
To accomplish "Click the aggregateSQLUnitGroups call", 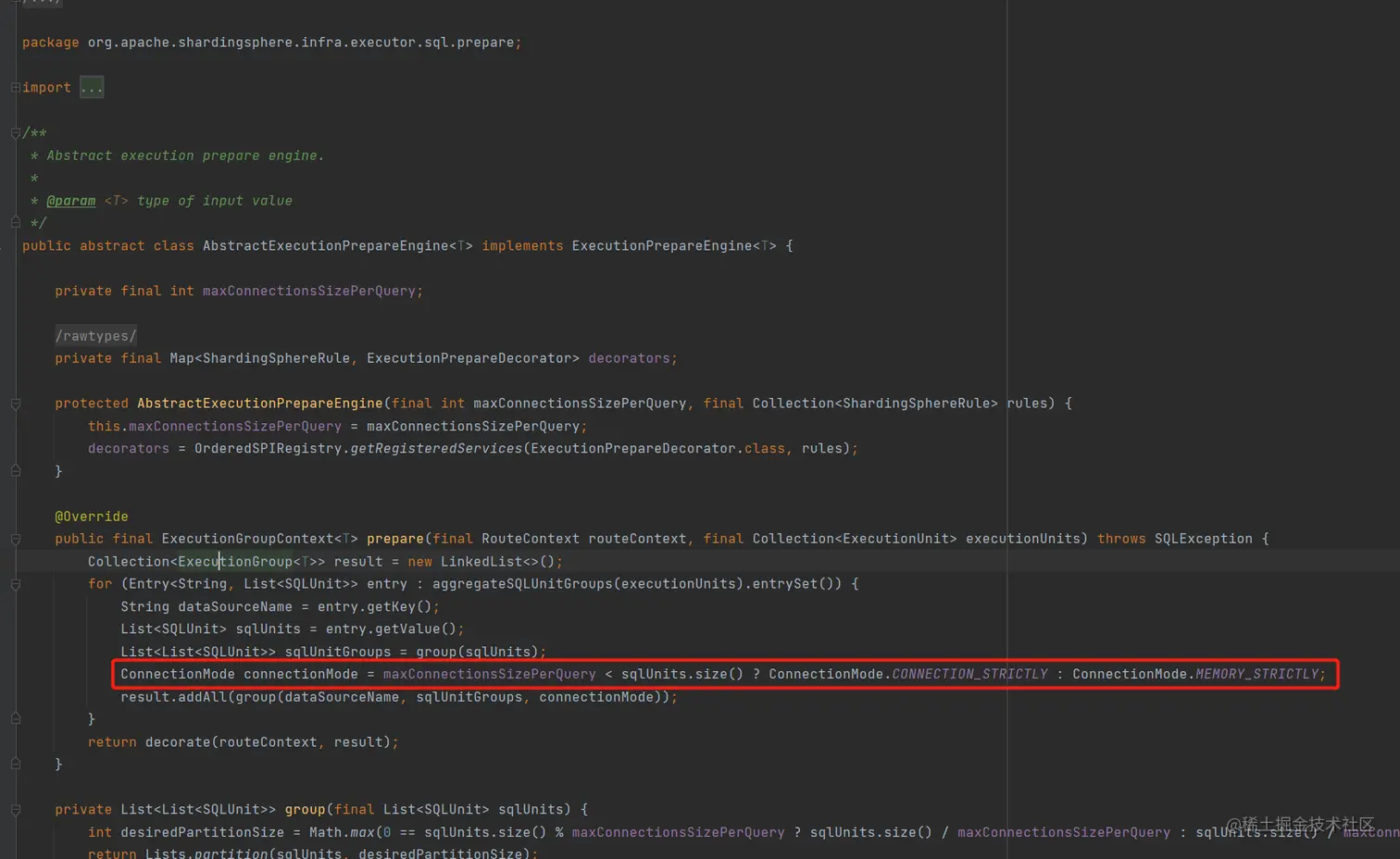I will pyautogui.click(x=522, y=584).
